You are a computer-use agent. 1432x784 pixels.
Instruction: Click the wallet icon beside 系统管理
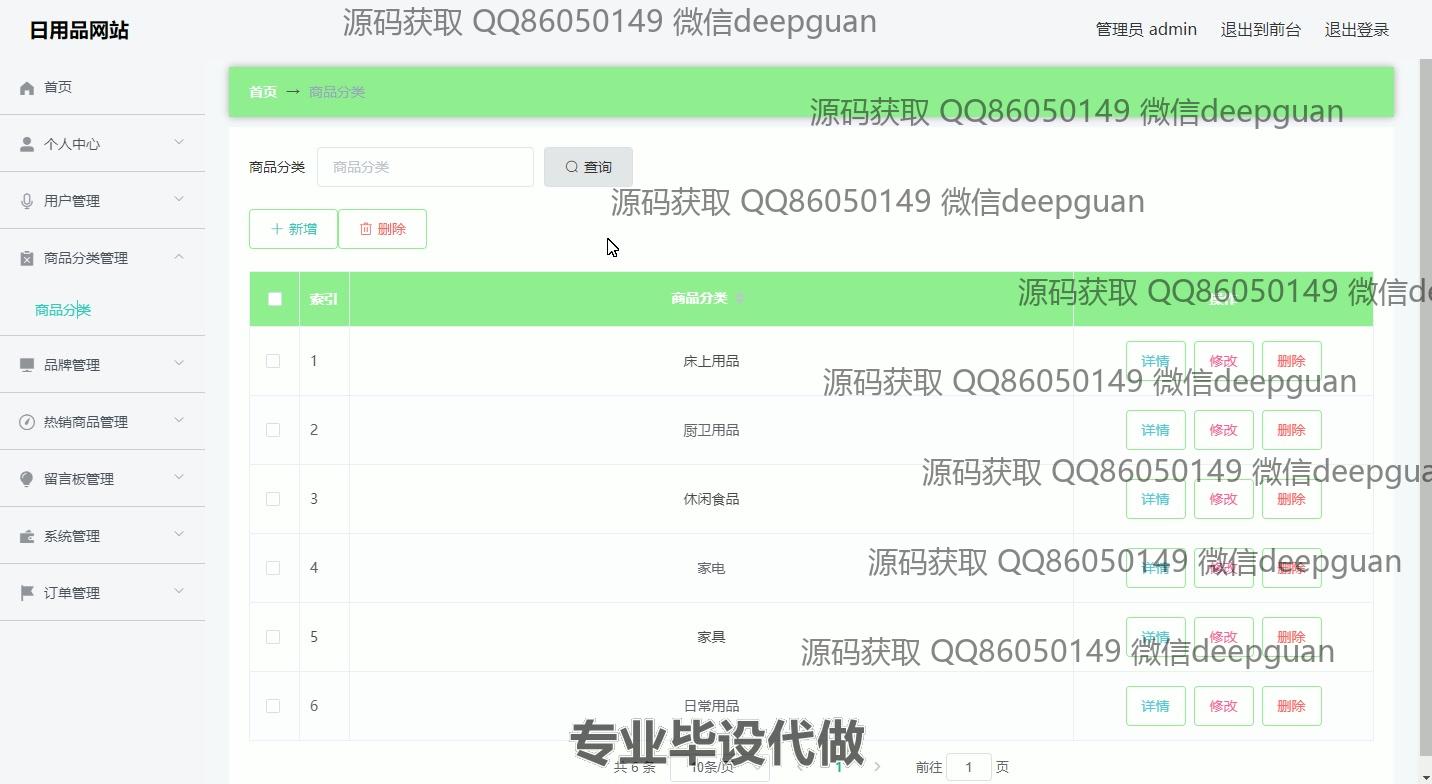coord(27,537)
